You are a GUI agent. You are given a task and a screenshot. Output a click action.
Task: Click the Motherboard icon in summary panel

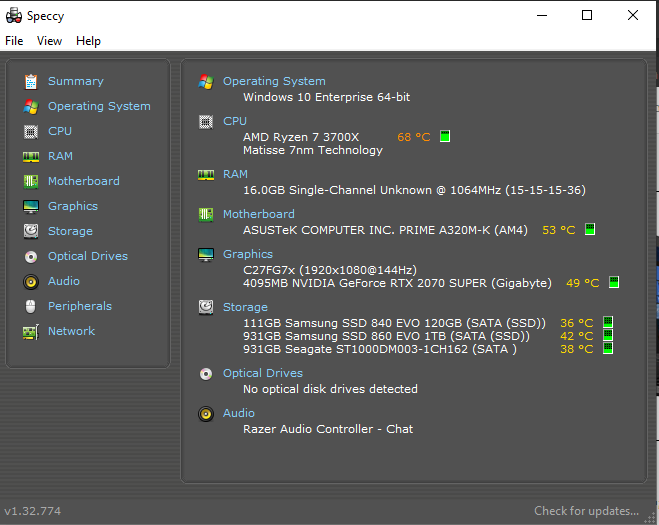pyautogui.click(x=206, y=215)
